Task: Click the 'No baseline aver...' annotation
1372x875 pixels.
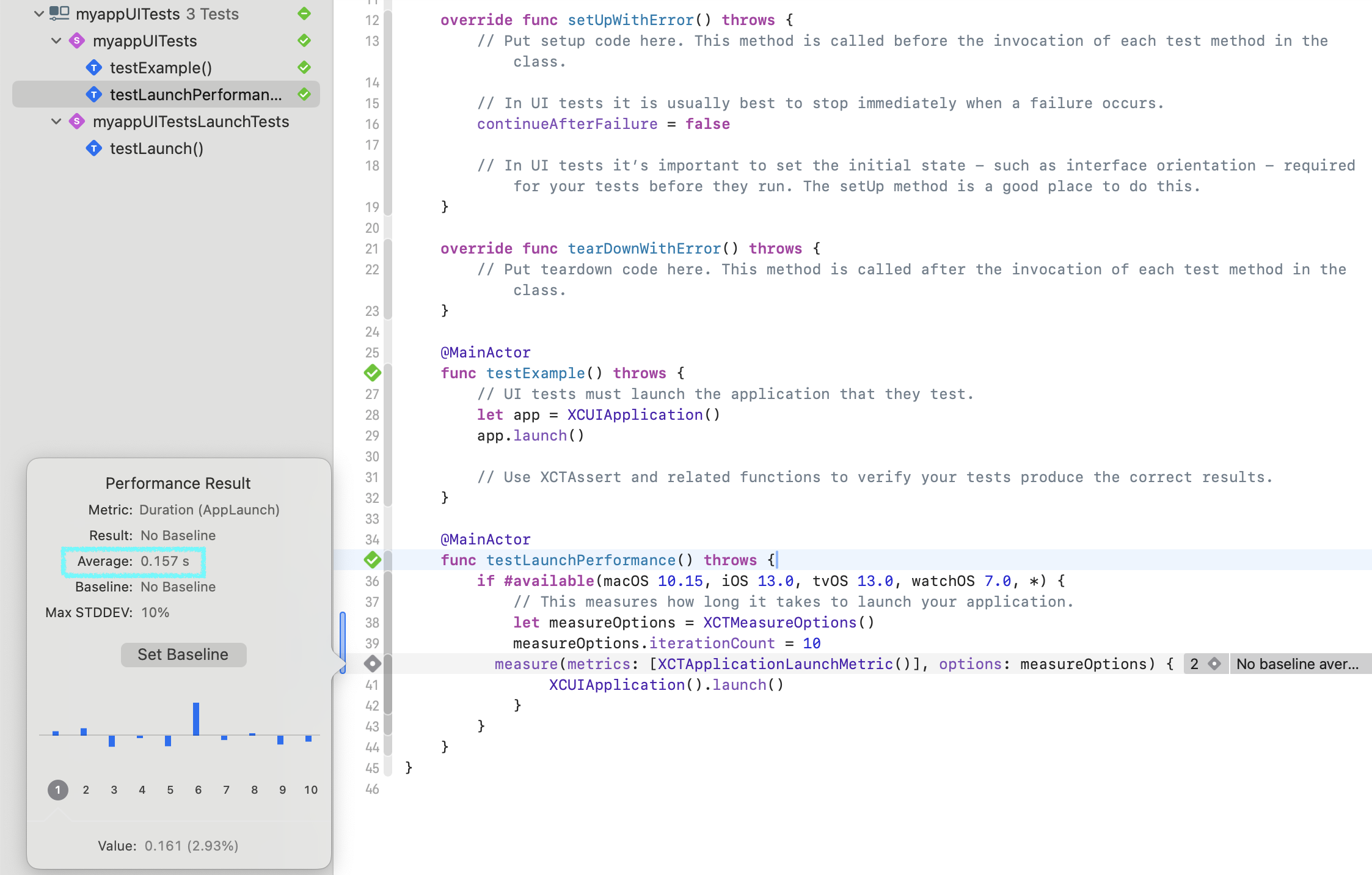Action: [1299, 664]
